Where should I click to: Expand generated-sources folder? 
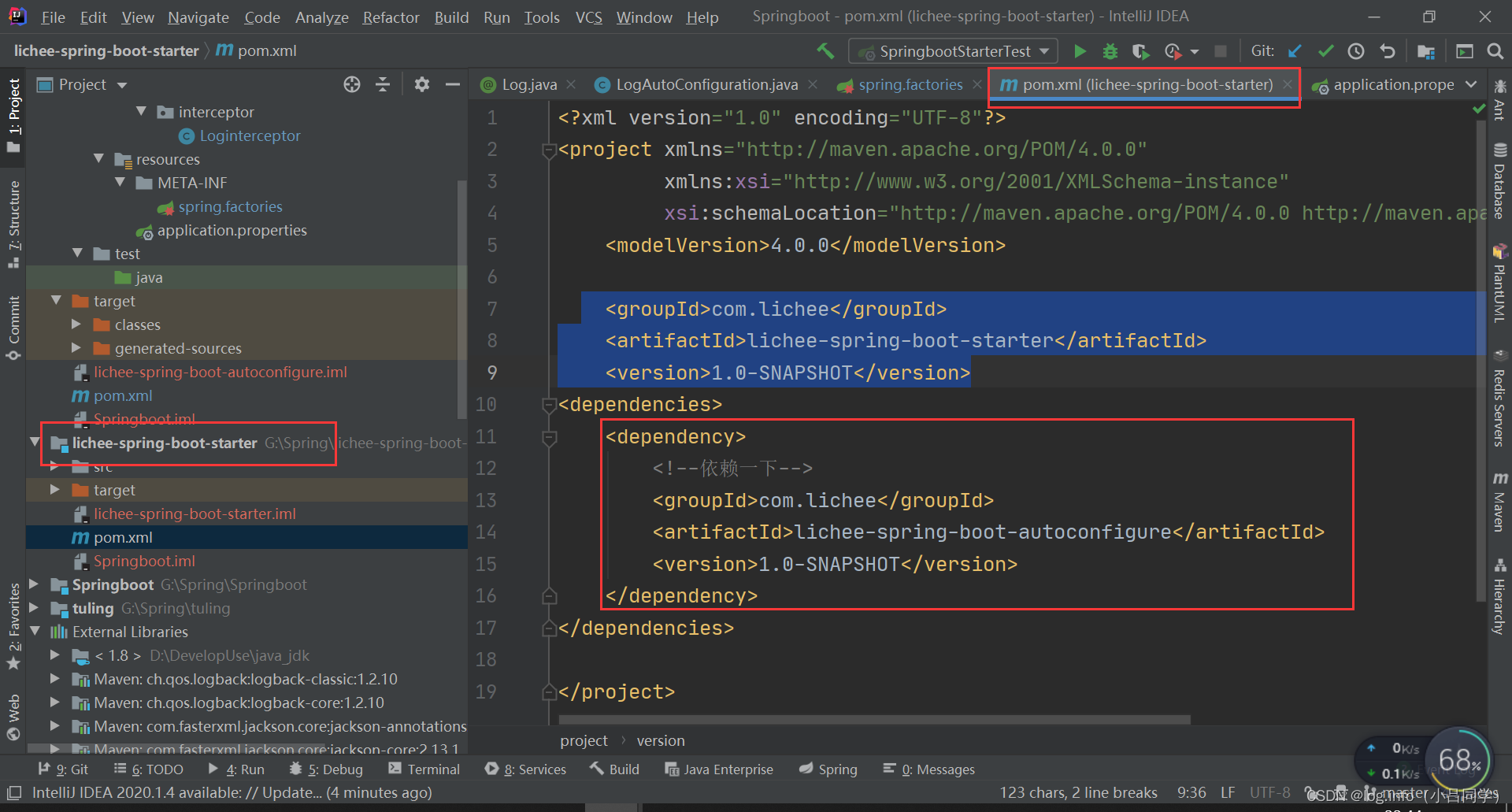point(76,348)
